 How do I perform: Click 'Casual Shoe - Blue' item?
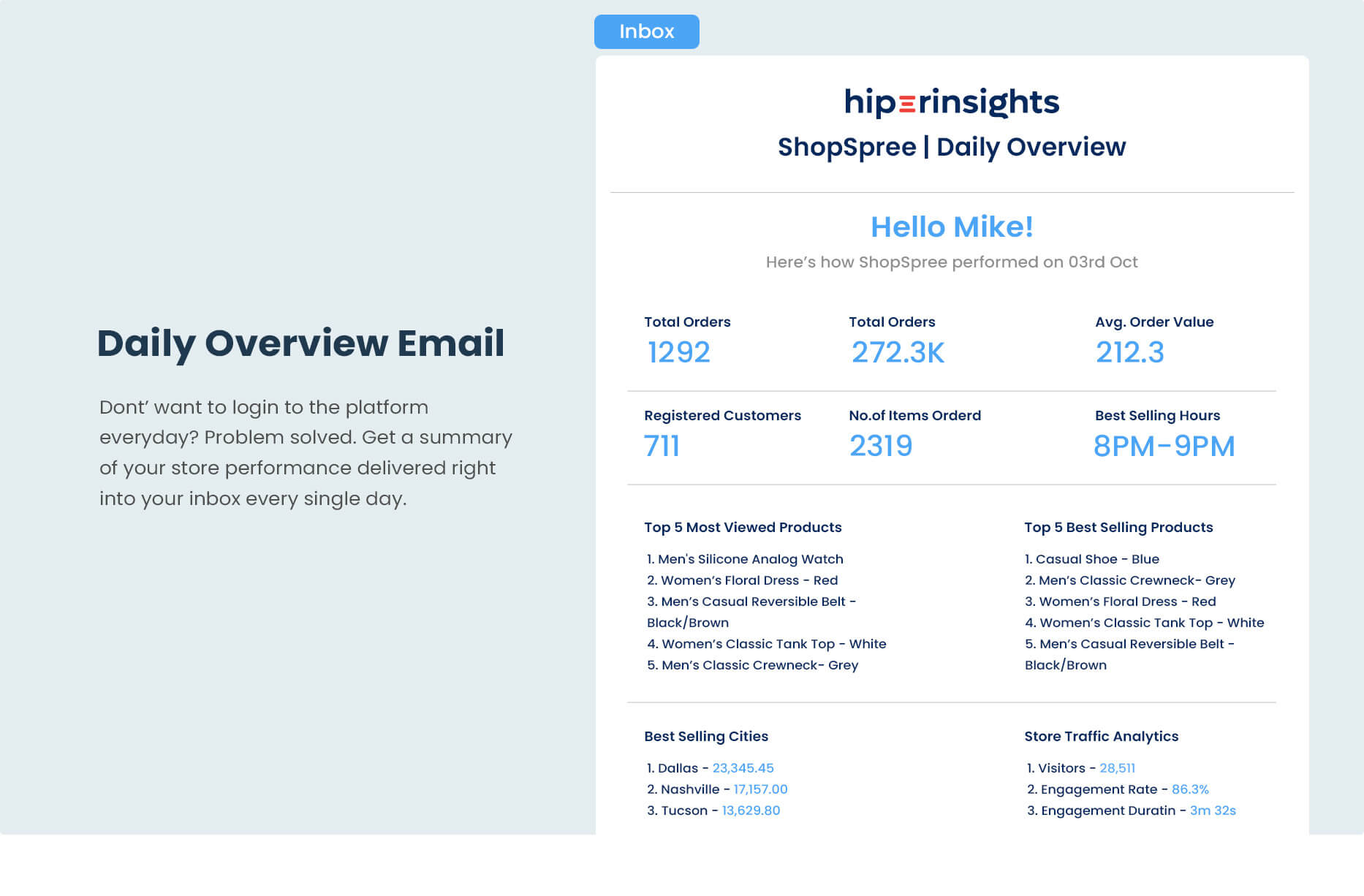pyautogui.click(x=1091, y=559)
